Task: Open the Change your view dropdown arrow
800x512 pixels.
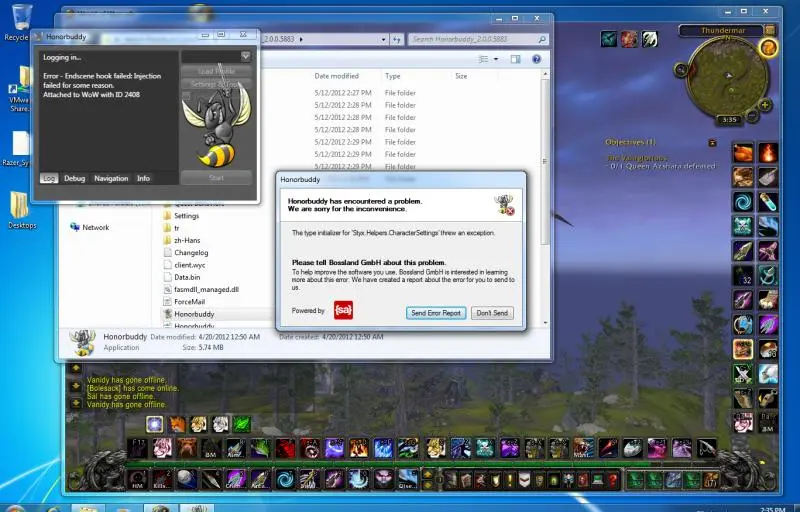Action: point(495,60)
